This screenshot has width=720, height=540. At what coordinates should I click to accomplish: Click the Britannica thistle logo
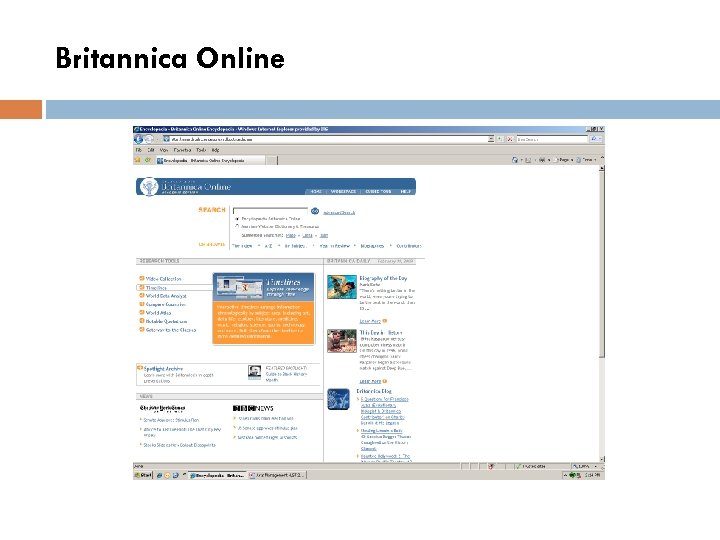pos(149,187)
